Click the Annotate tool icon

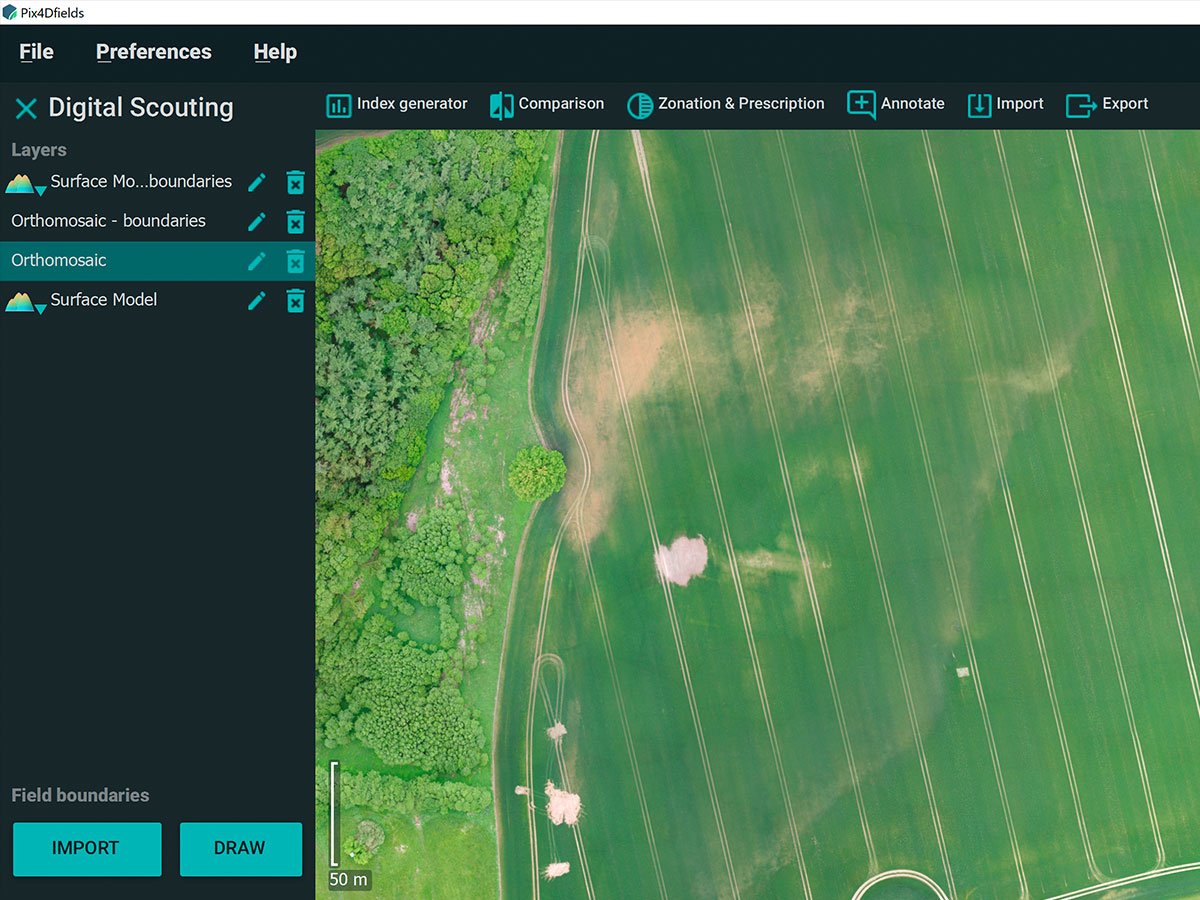point(861,104)
